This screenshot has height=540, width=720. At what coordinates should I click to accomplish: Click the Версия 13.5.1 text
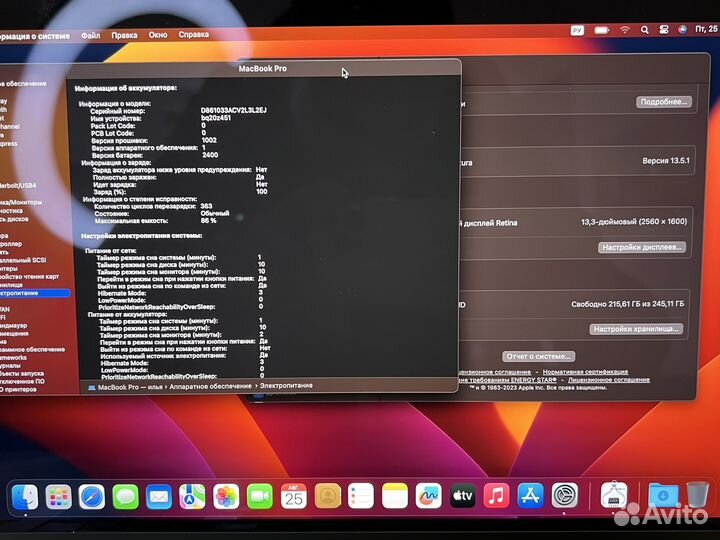click(666, 161)
